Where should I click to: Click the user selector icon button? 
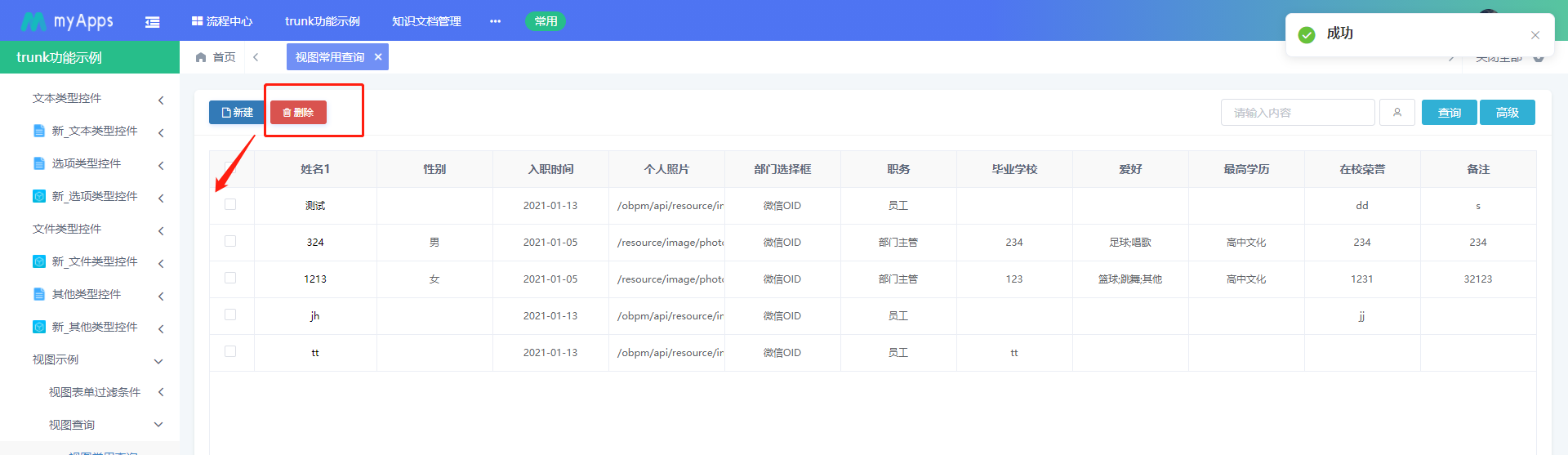[1397, 113]
